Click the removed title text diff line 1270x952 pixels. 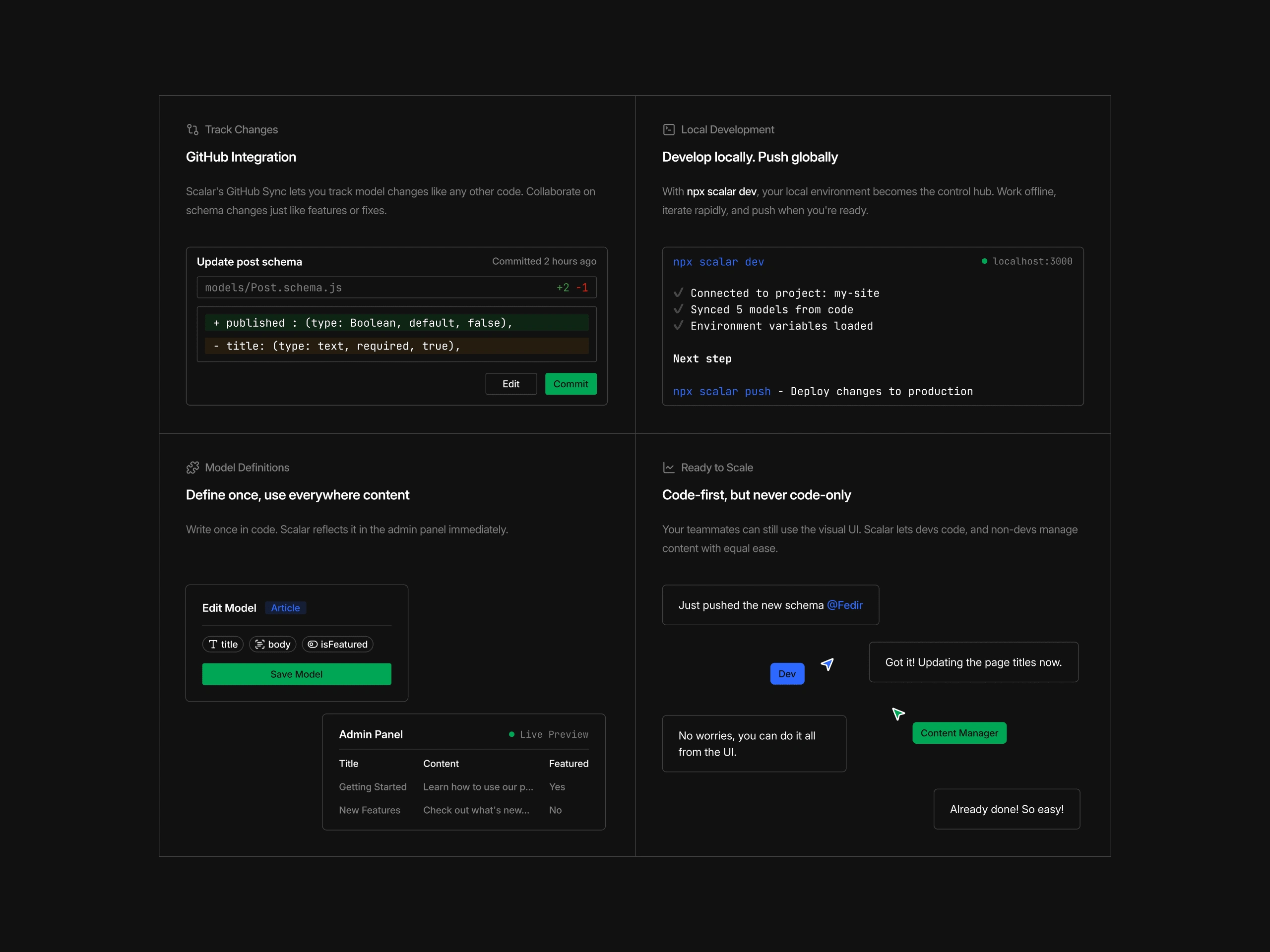tap(397, 346)
